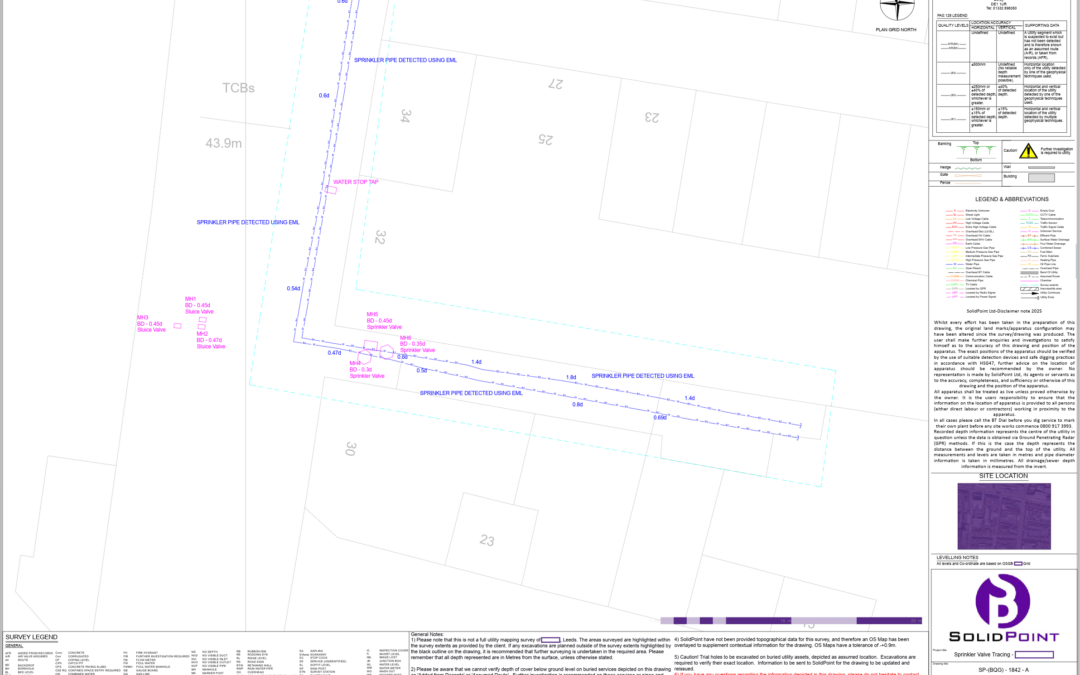Image resolution: width=1080 pixels, height=675 pixels.
Task: Click the 'MH3 BD - 0.45d Sluice Valve' label
Action: 152,324
